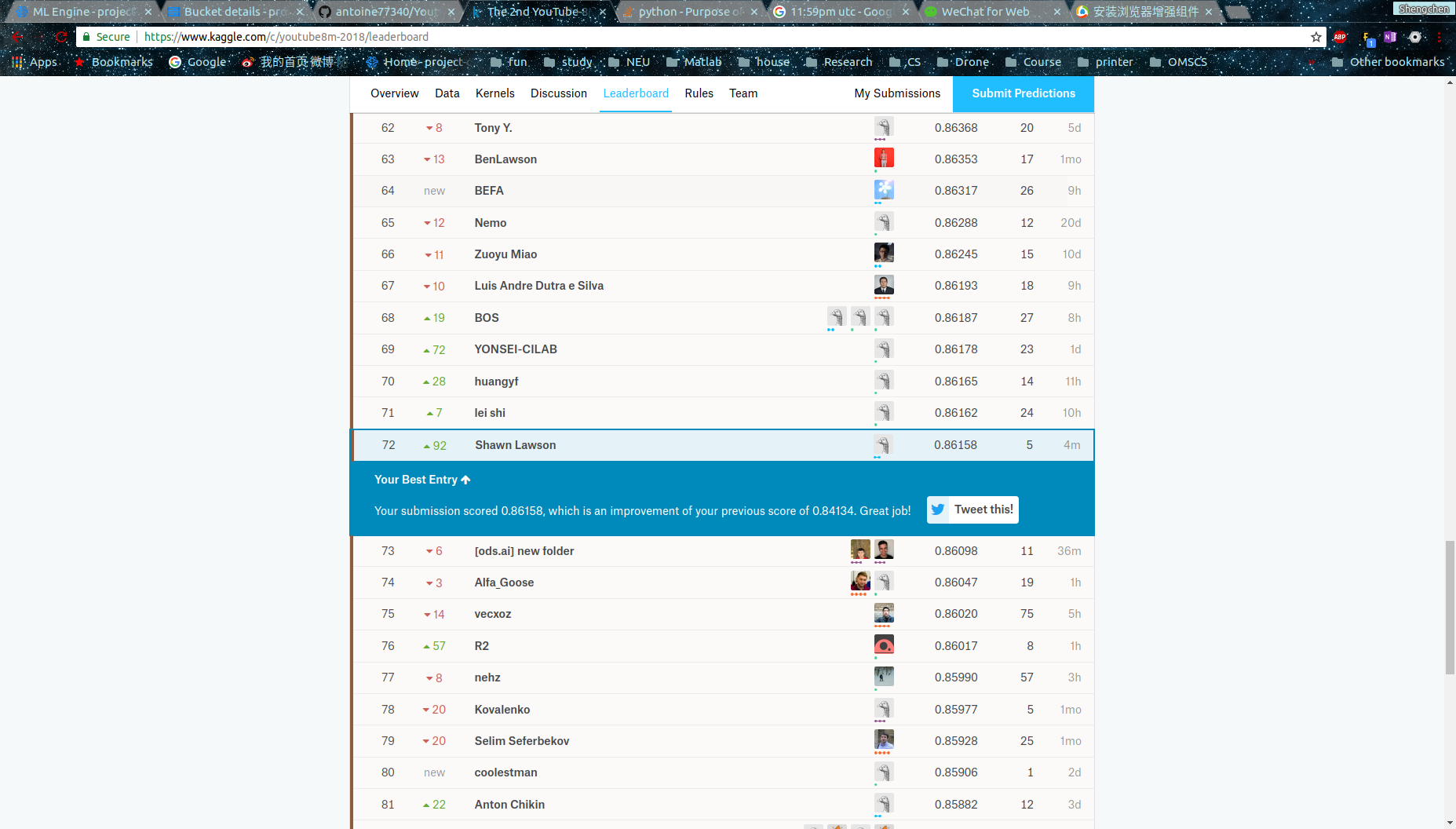
Task: Click the scrollbar down arrow
Action: click(x=1450, y=823)
